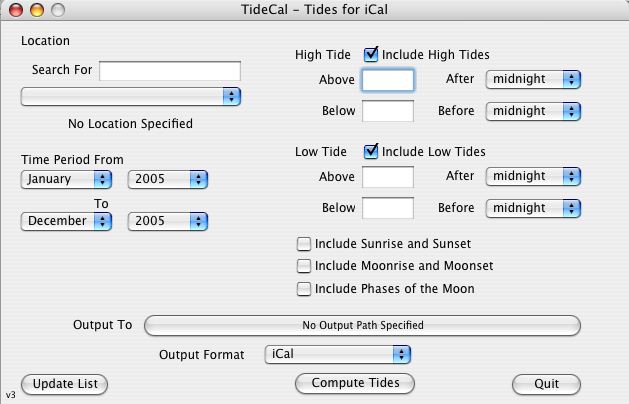Open Low Tide After time dropdown

(x=533, y=176)
